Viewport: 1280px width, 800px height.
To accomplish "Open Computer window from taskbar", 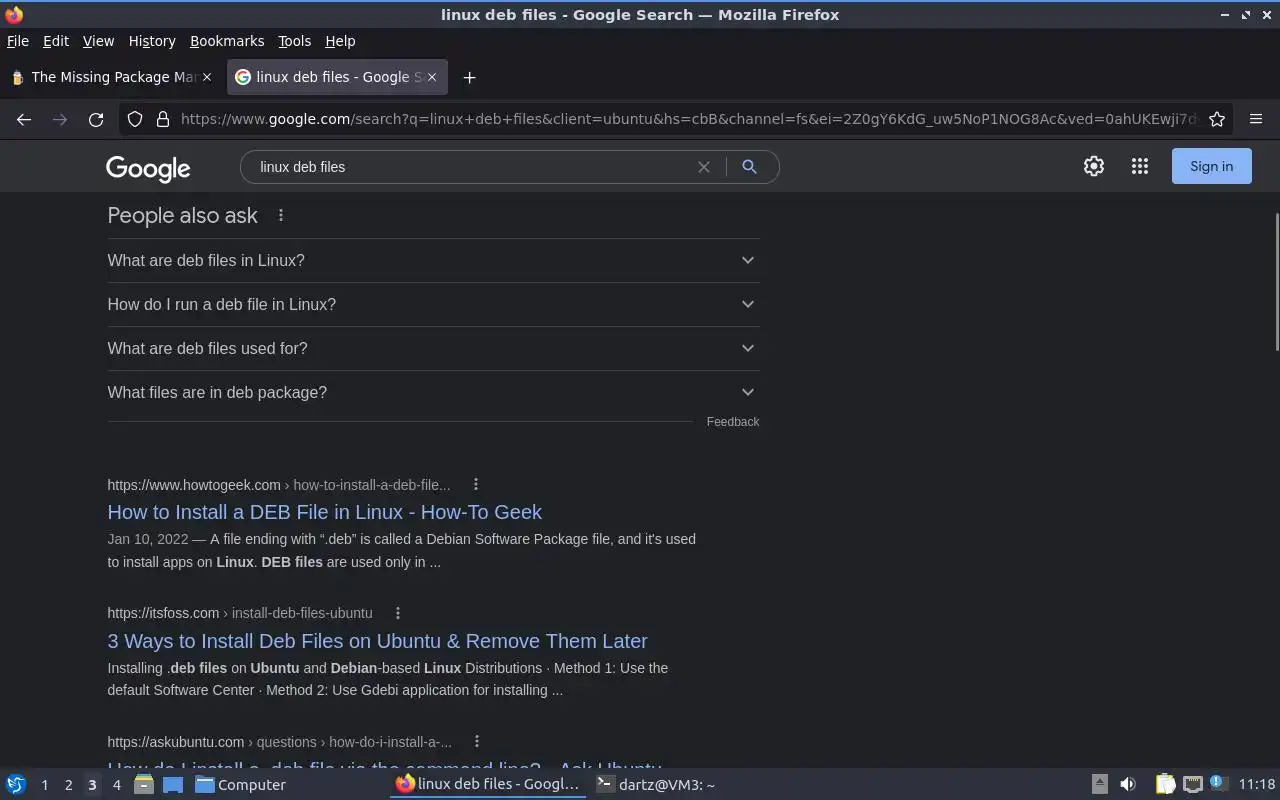I will pos(240,785).
